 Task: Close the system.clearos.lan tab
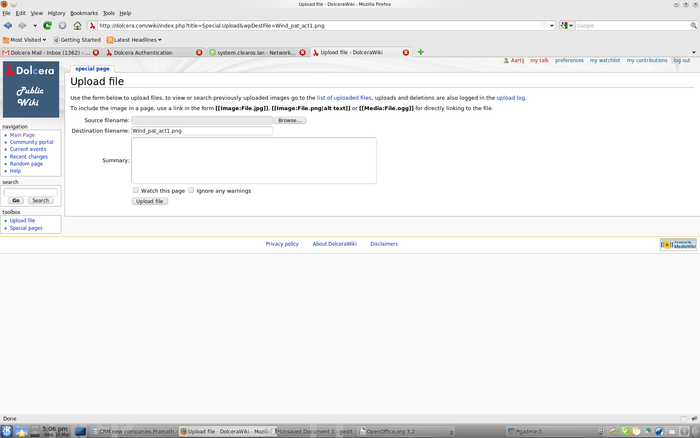tap(302, 52)
